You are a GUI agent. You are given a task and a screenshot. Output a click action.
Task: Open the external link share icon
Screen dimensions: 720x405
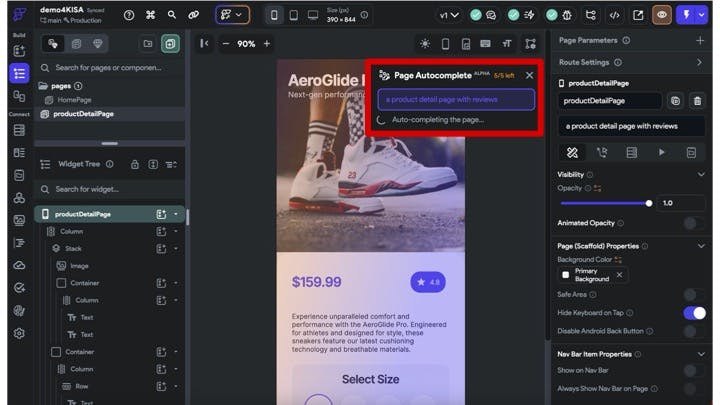[638, 15]
